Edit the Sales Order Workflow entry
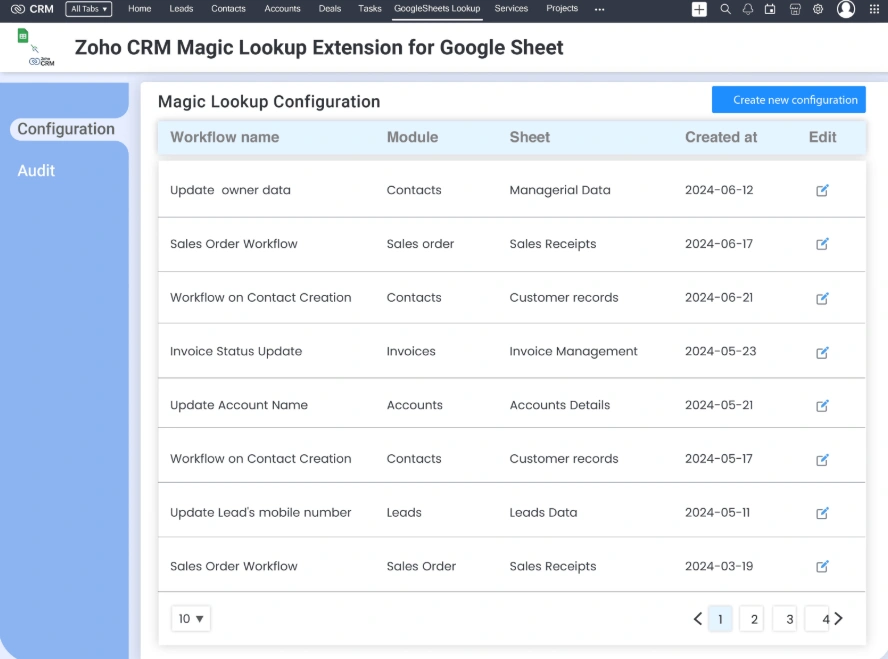The width and height of the screenshot is (888, 659). pyautogui.click(x=822, y=244)
